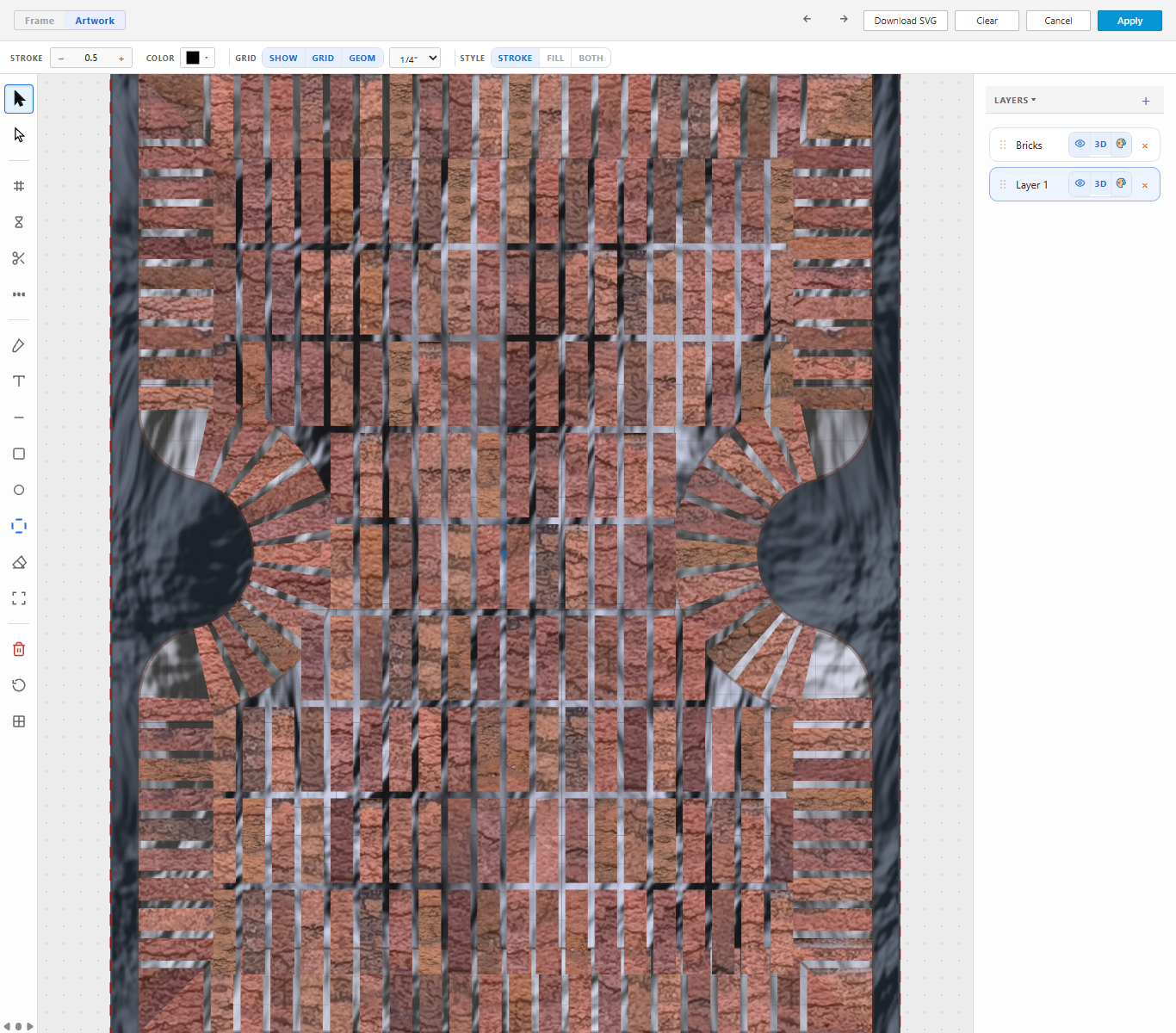Screen dimensions: 1176x1033
Task: Toggle the grid SHOW option
Action: click(283, 59)
